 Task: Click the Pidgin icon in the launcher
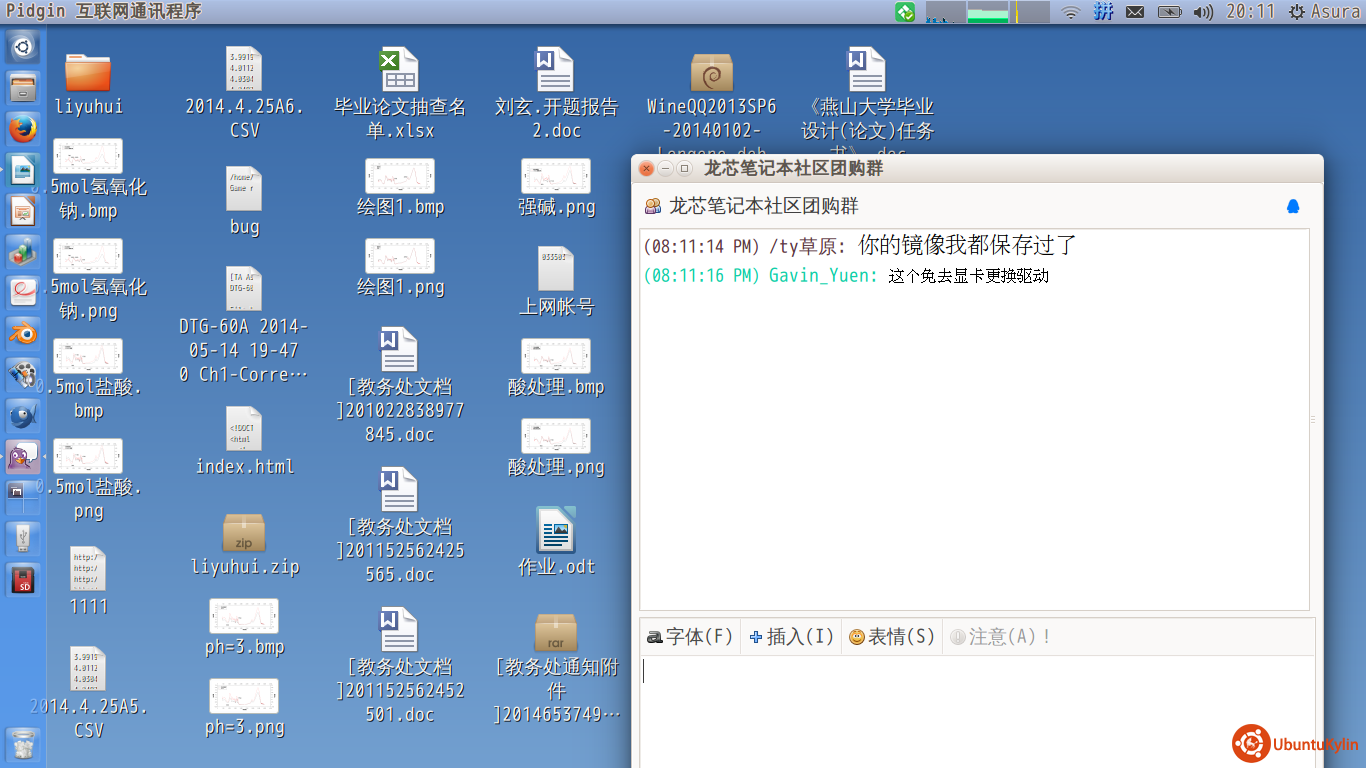pyautogui.click(x=23, y=456)
